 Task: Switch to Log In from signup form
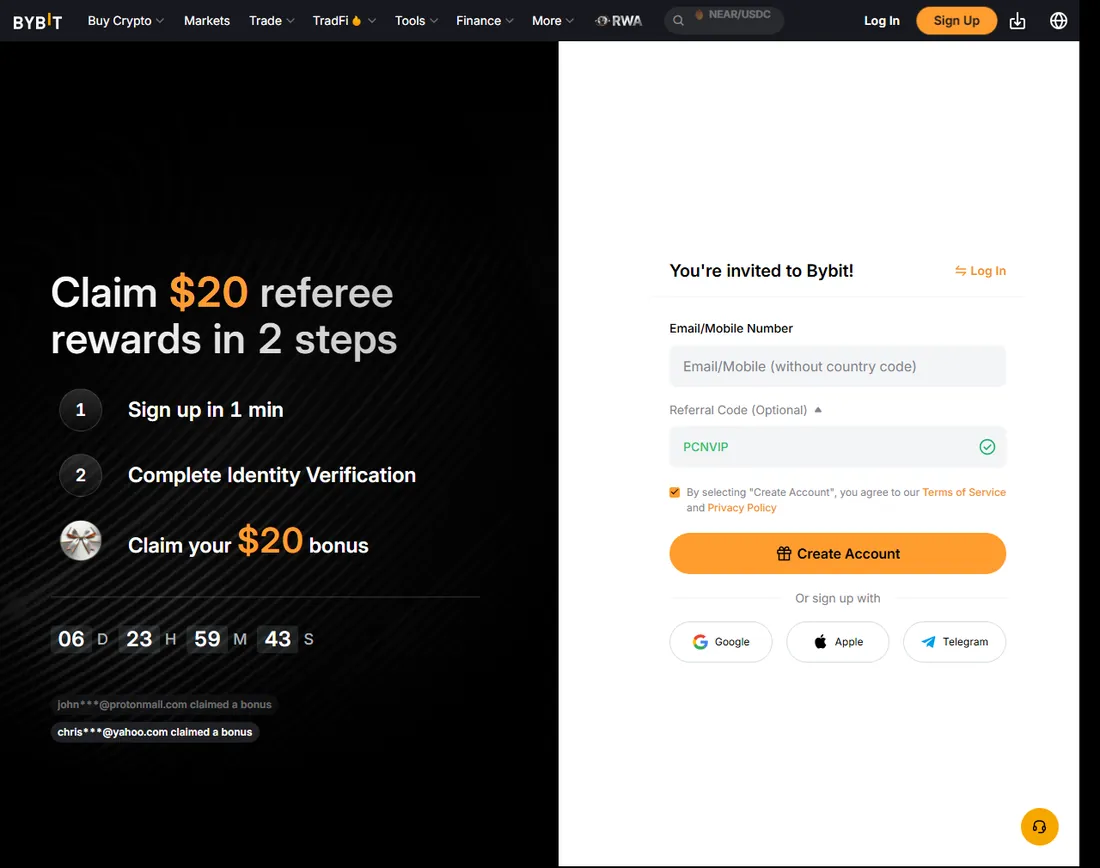coord(980,271)
